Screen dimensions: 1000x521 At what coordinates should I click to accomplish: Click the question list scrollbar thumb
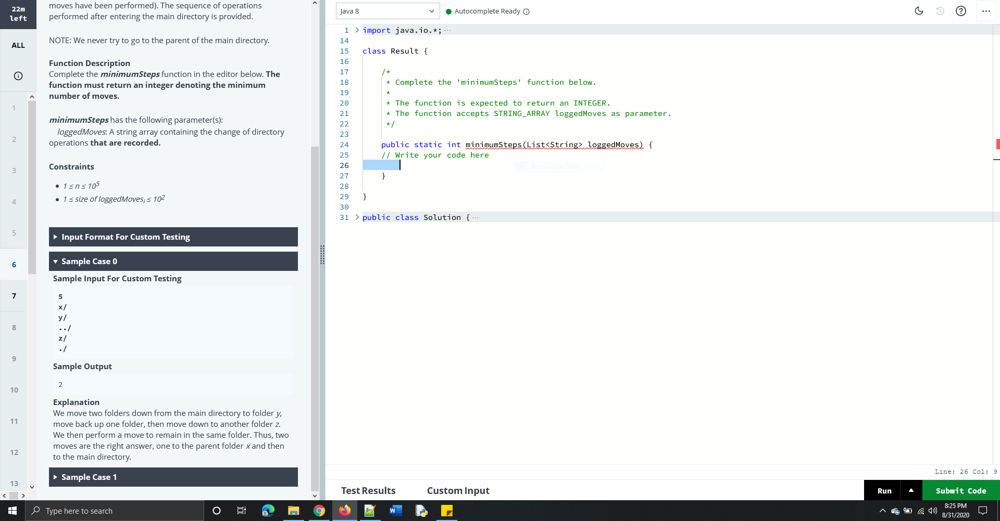coord(32,188)
